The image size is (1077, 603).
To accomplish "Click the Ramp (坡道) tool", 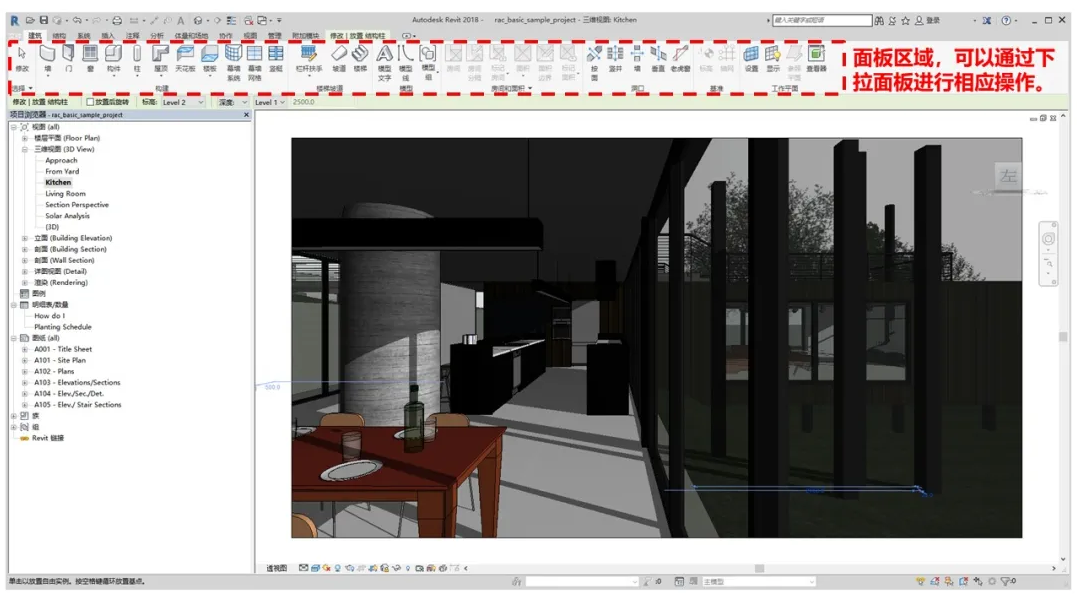I will tap(339, 58).
